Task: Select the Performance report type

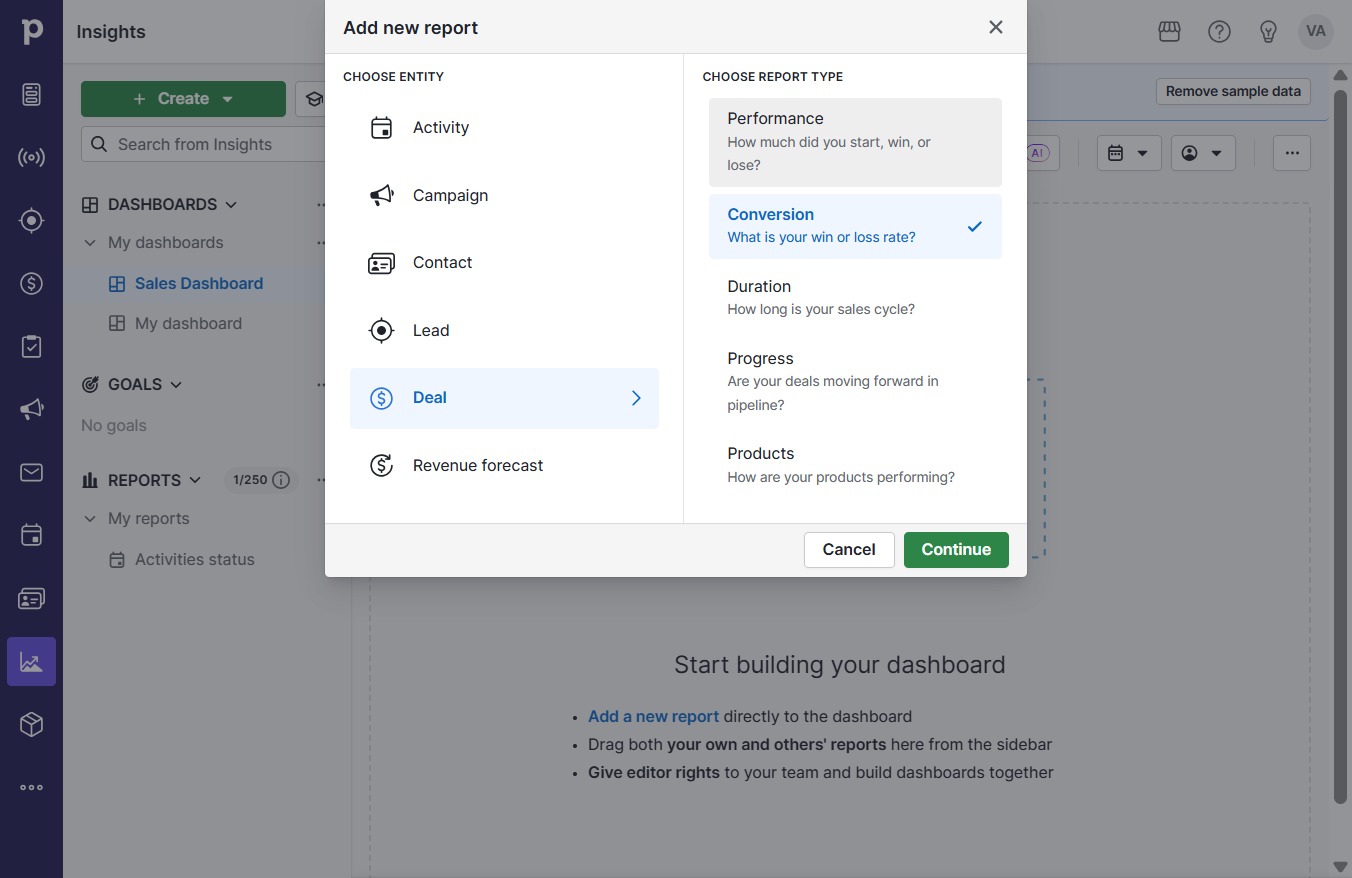Action: click(855, 142)
